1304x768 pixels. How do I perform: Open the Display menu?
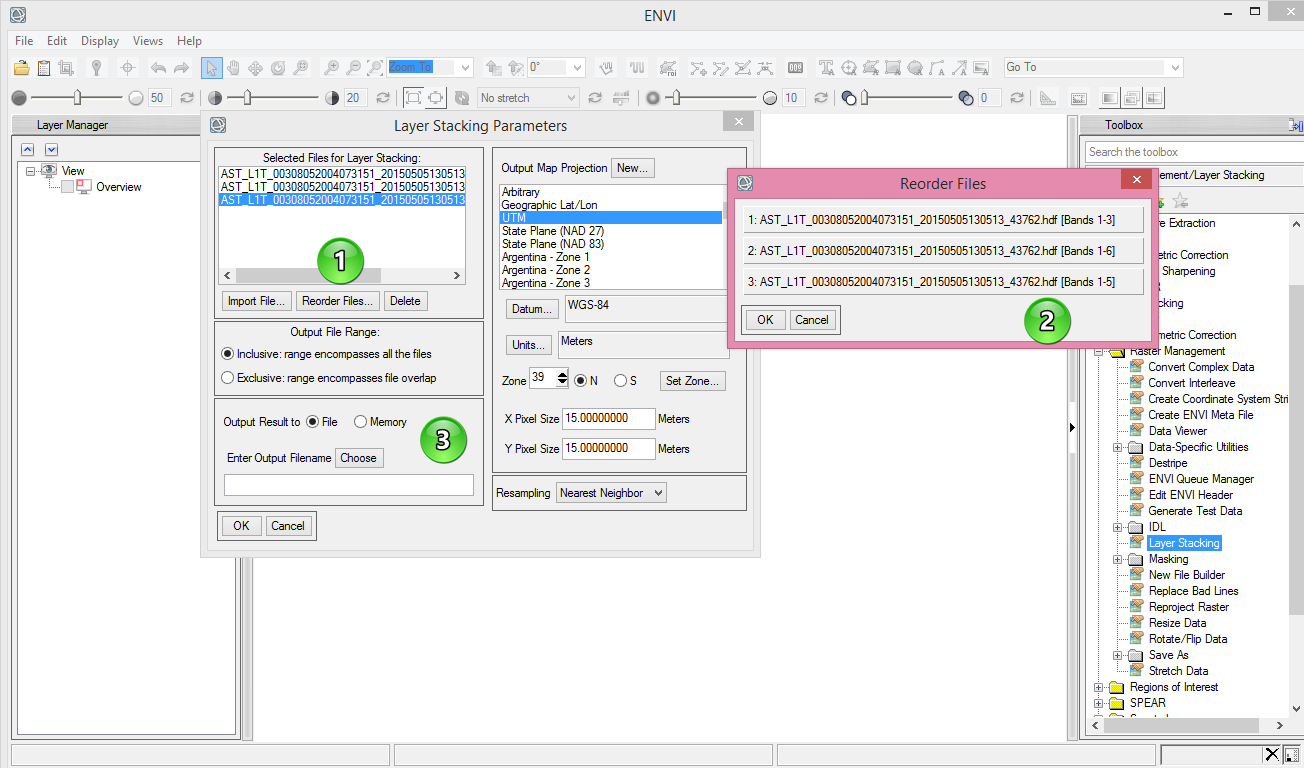[x=100, y=41]
